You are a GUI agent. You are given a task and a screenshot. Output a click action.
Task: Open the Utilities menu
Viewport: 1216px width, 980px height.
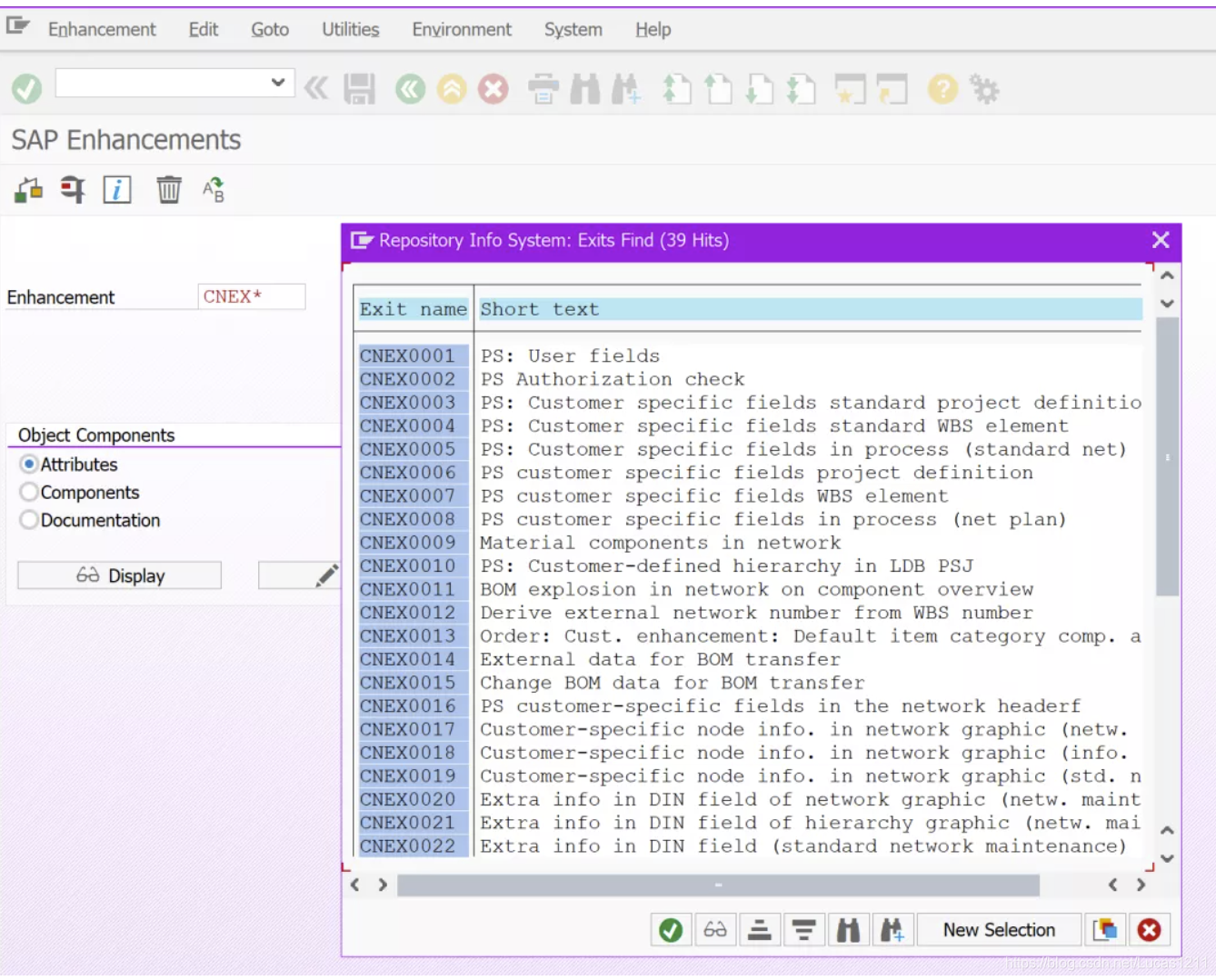(x=351, y=29)
